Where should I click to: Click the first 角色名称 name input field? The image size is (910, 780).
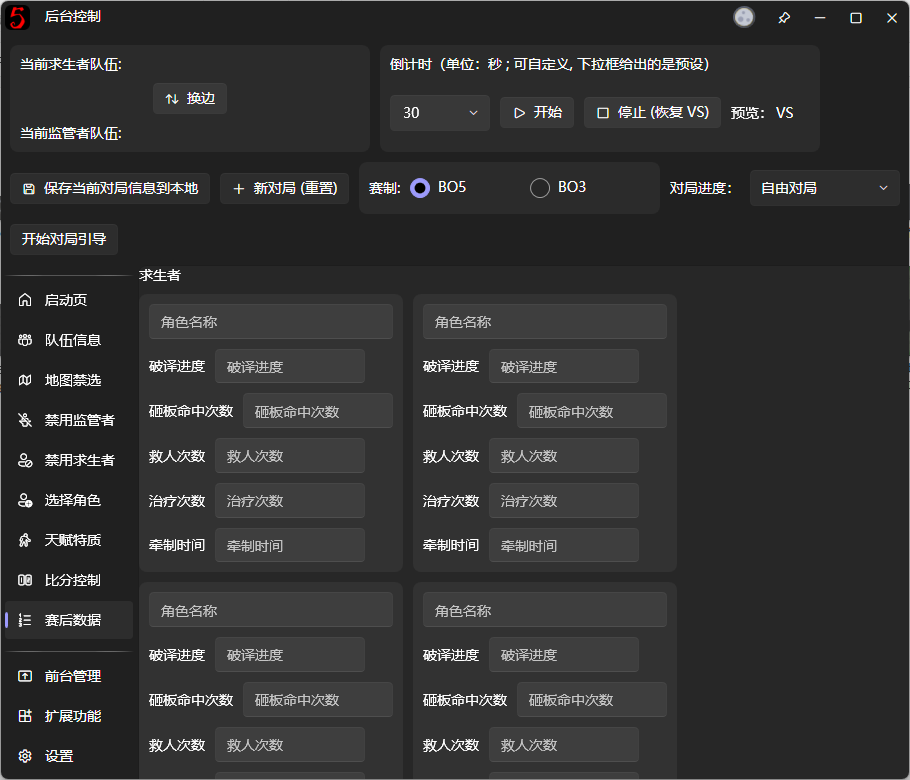click(x=270, y=321)
